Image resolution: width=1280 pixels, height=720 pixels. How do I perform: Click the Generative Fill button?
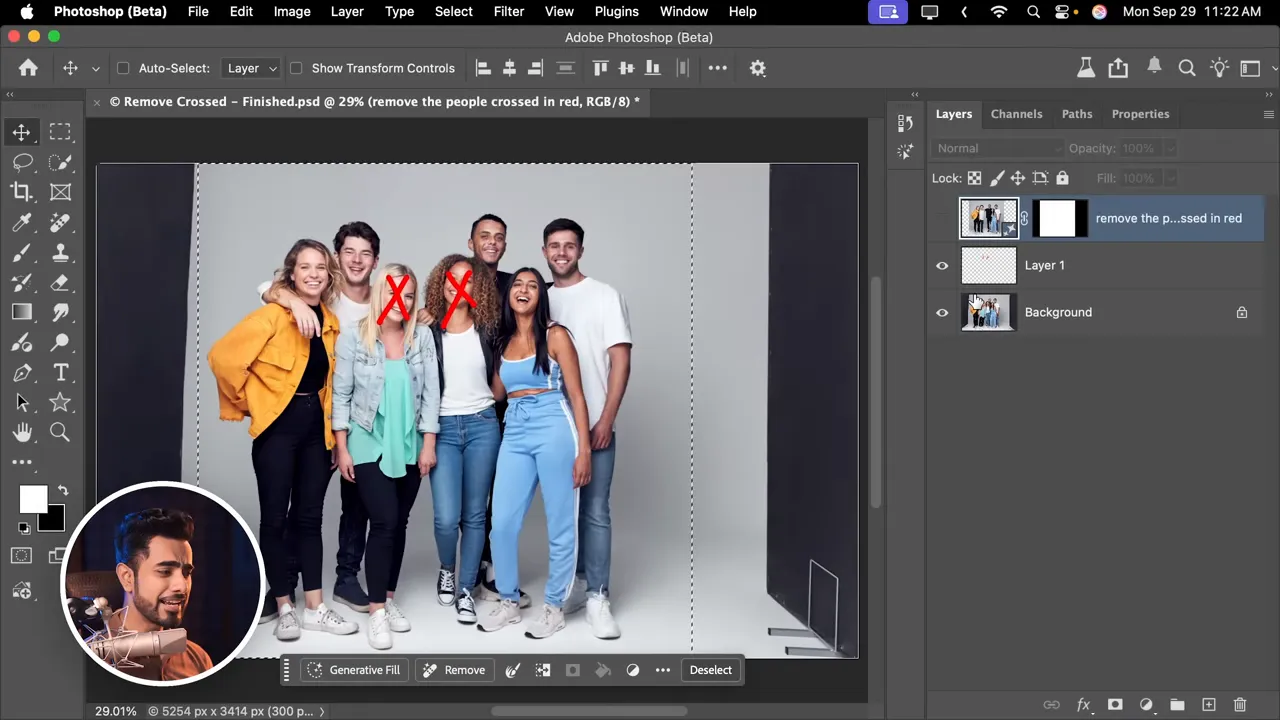click(354, 670)
